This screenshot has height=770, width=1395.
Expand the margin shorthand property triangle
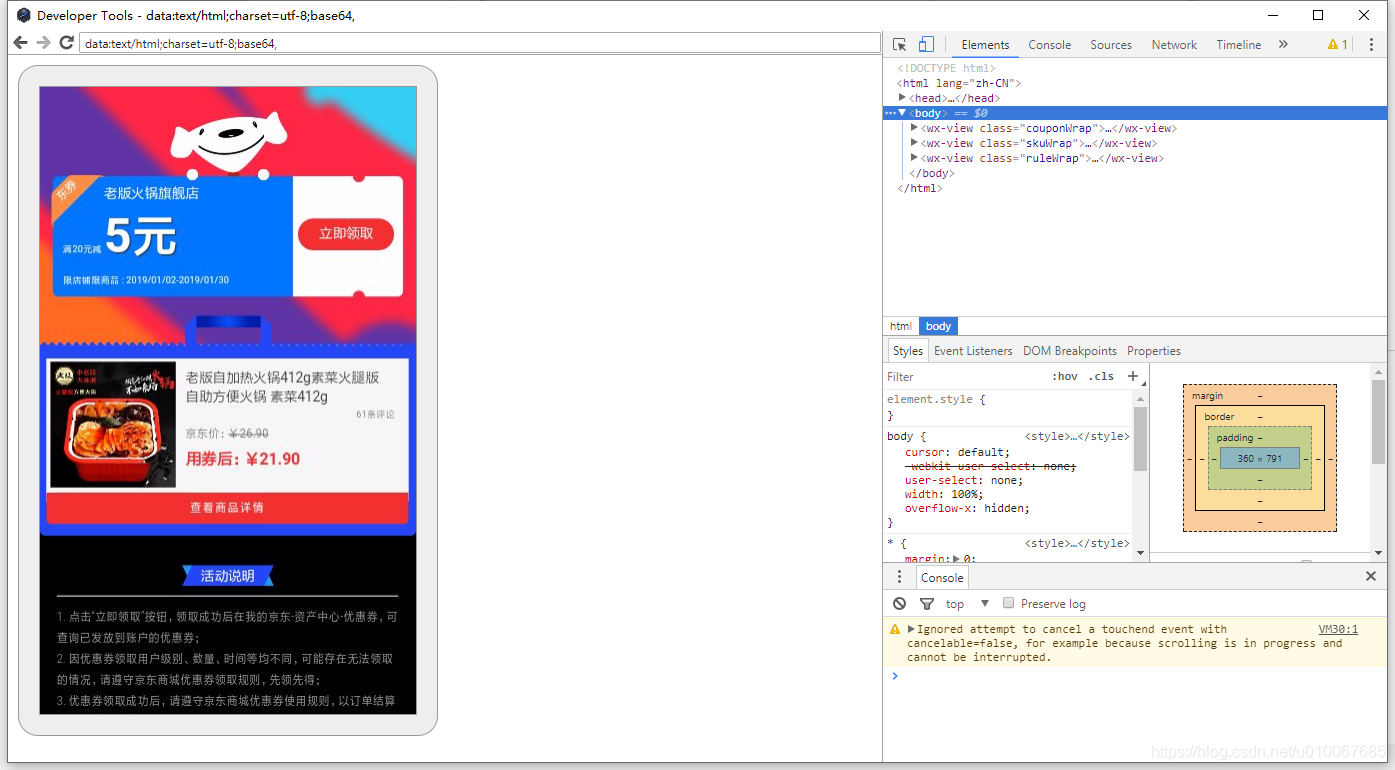pos(956,559)
